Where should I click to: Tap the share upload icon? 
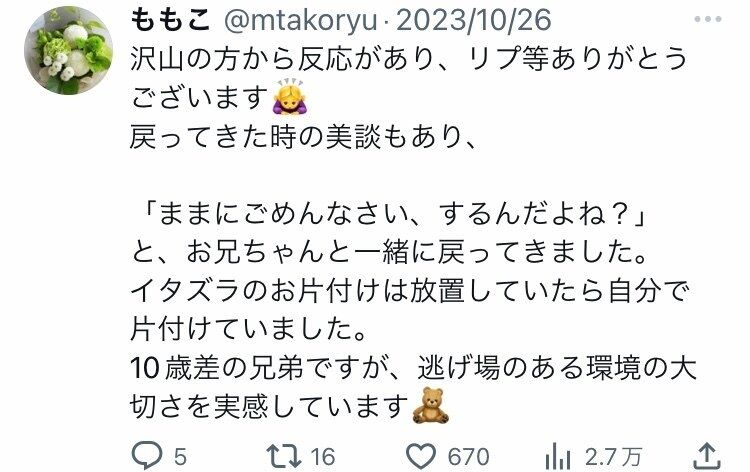point(707,456)
